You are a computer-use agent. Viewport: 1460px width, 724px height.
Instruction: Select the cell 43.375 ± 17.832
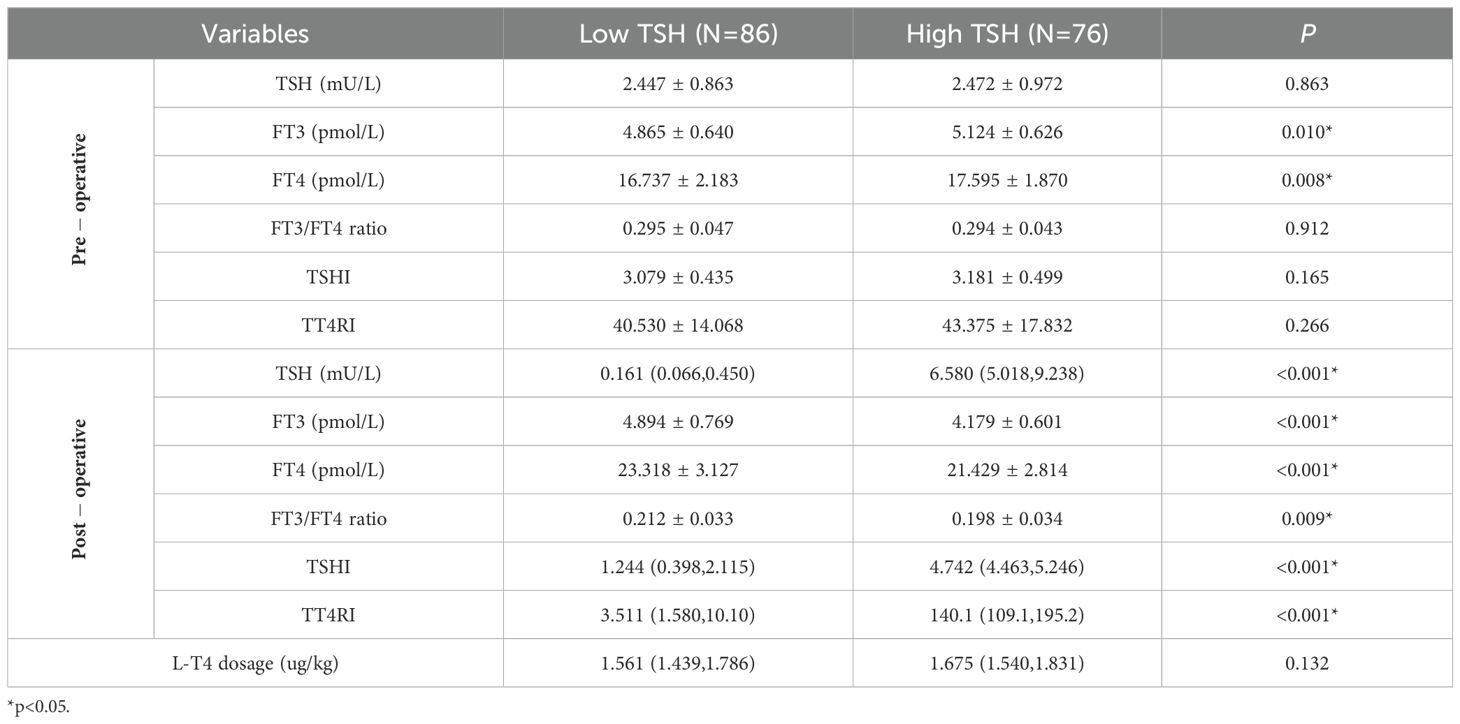(x=1007, y=325)
